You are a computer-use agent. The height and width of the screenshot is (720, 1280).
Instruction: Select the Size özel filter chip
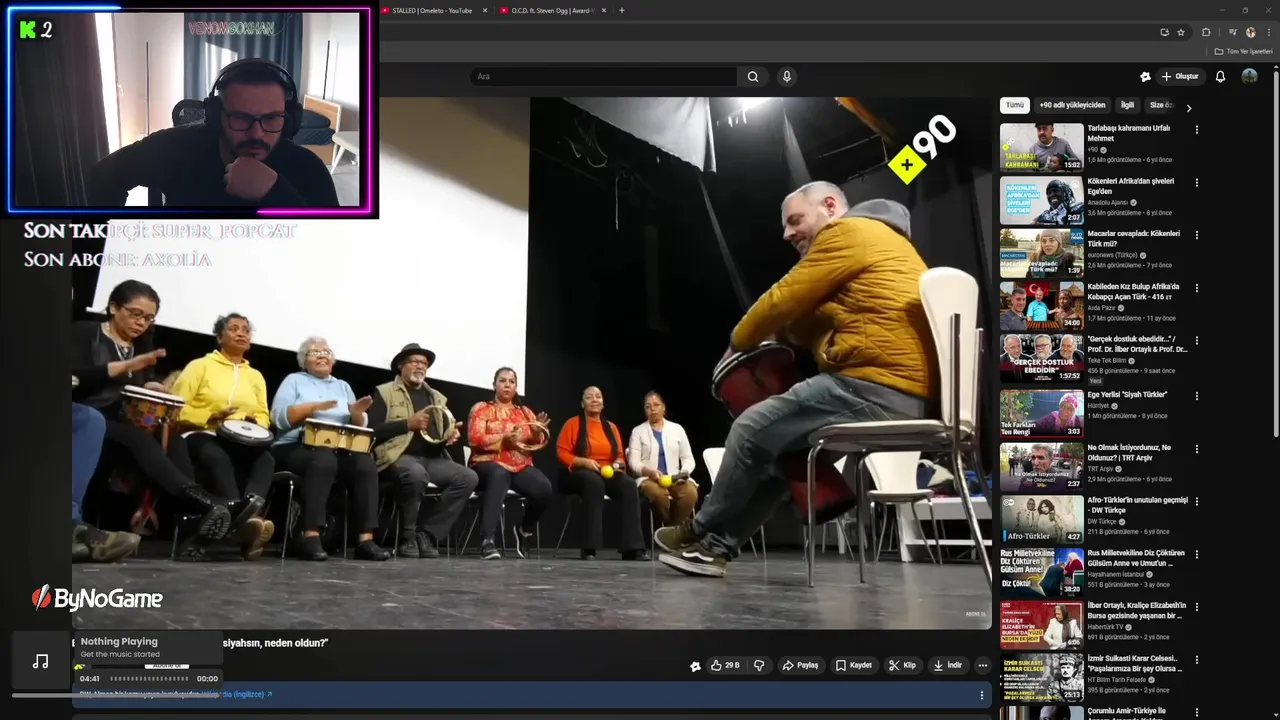(x=1162, y=105)
